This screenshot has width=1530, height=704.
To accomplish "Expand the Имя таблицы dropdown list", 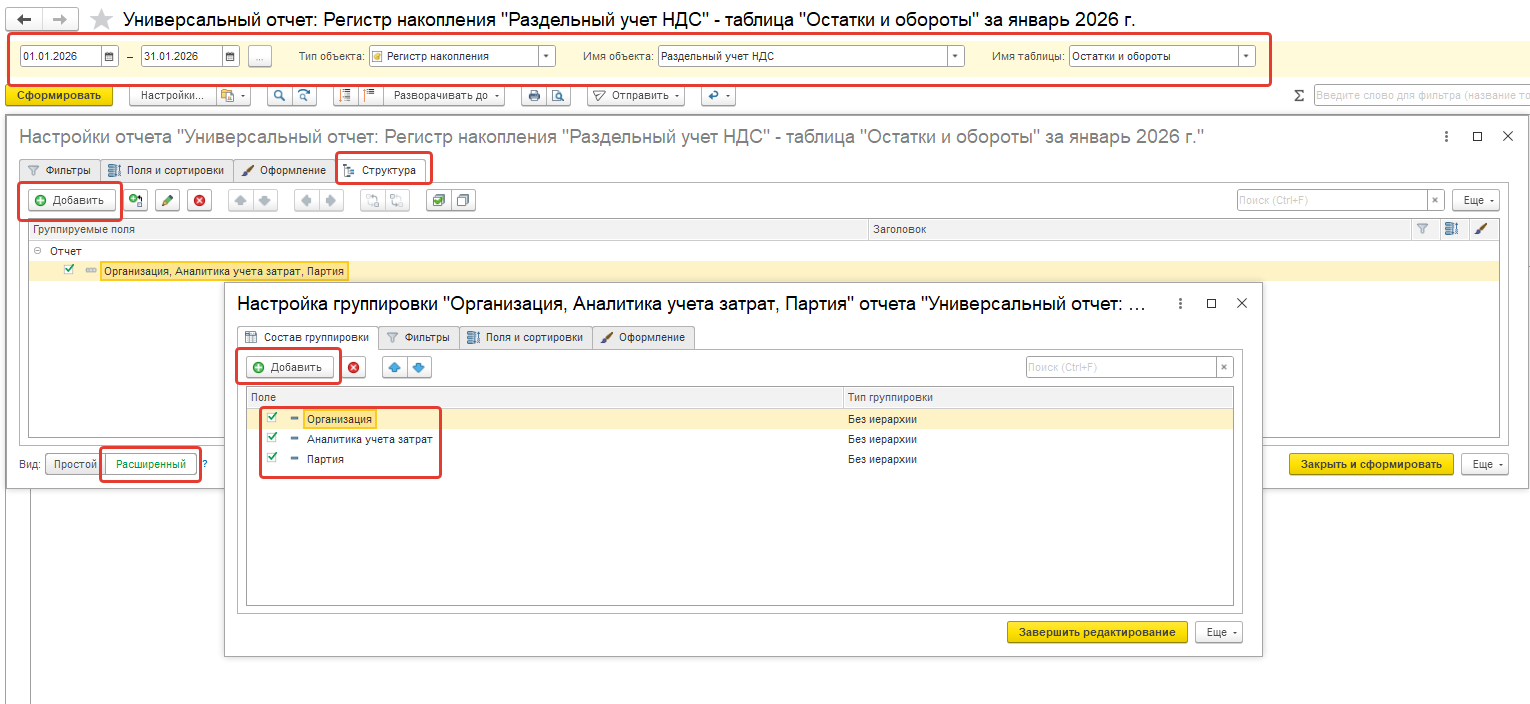I will 1246,57.
